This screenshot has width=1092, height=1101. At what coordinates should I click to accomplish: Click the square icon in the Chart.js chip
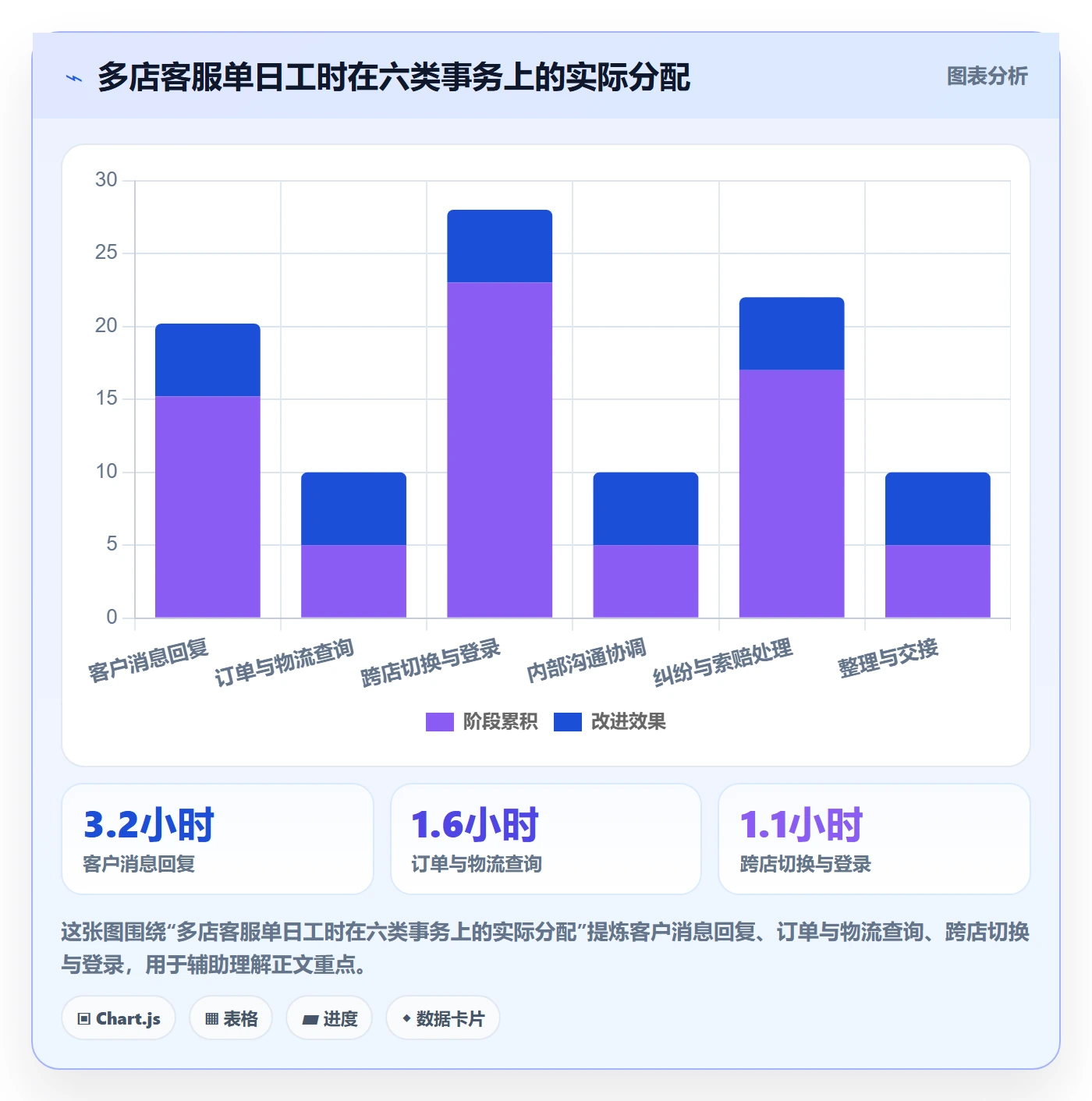(x=84, y=1019)
